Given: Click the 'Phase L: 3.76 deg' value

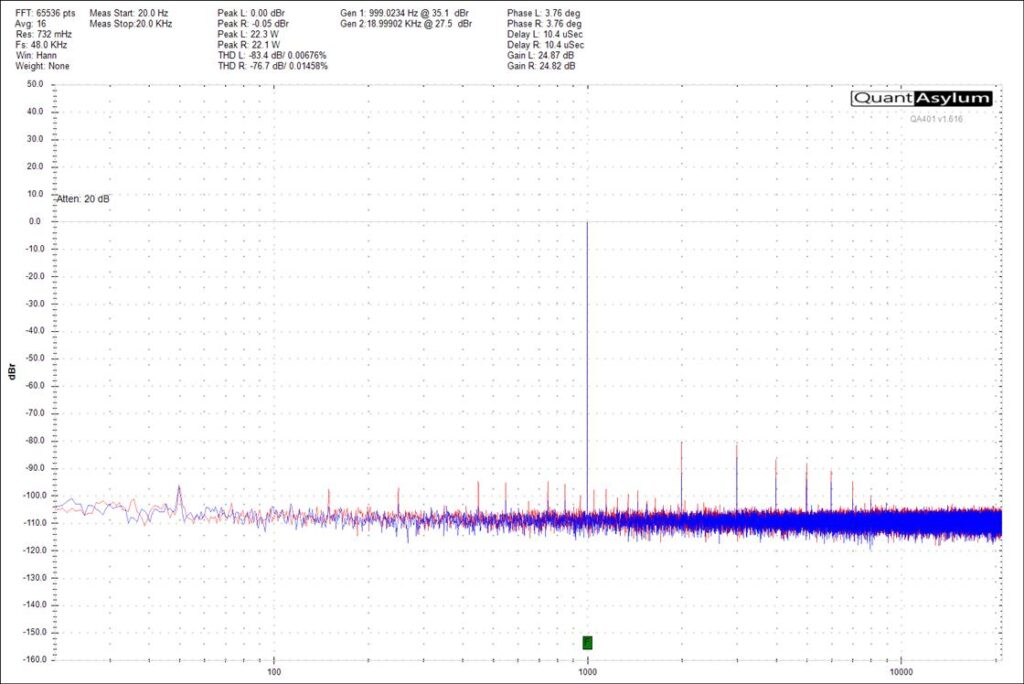Looking at the screenshot, I should tap(543, 13).
